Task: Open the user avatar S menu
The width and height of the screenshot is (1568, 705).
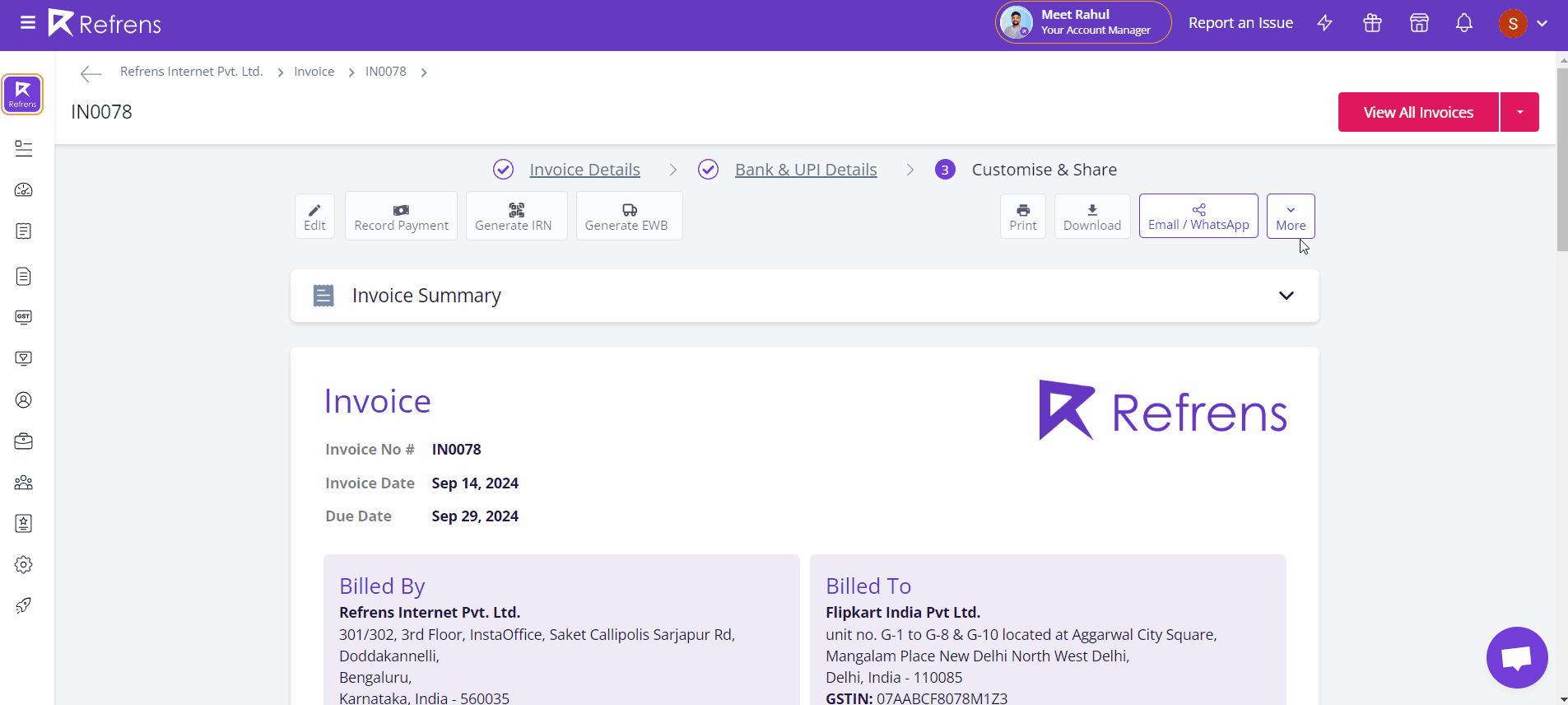Action: (x=1513, y=23)
